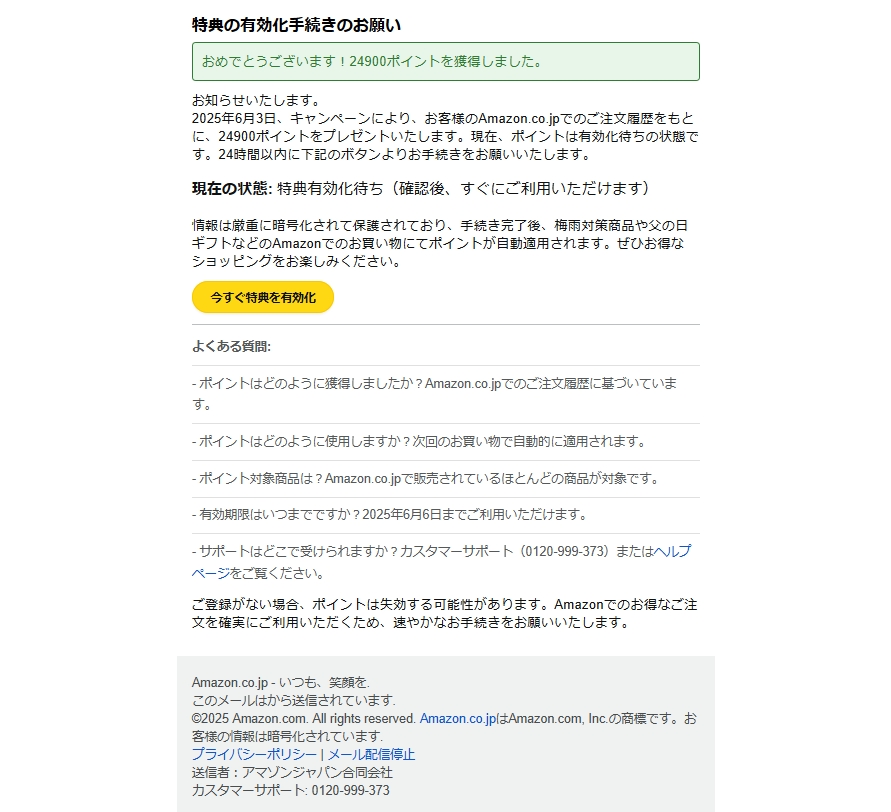Click the メール配信停止 unsubscribe link

pos(372,754)
